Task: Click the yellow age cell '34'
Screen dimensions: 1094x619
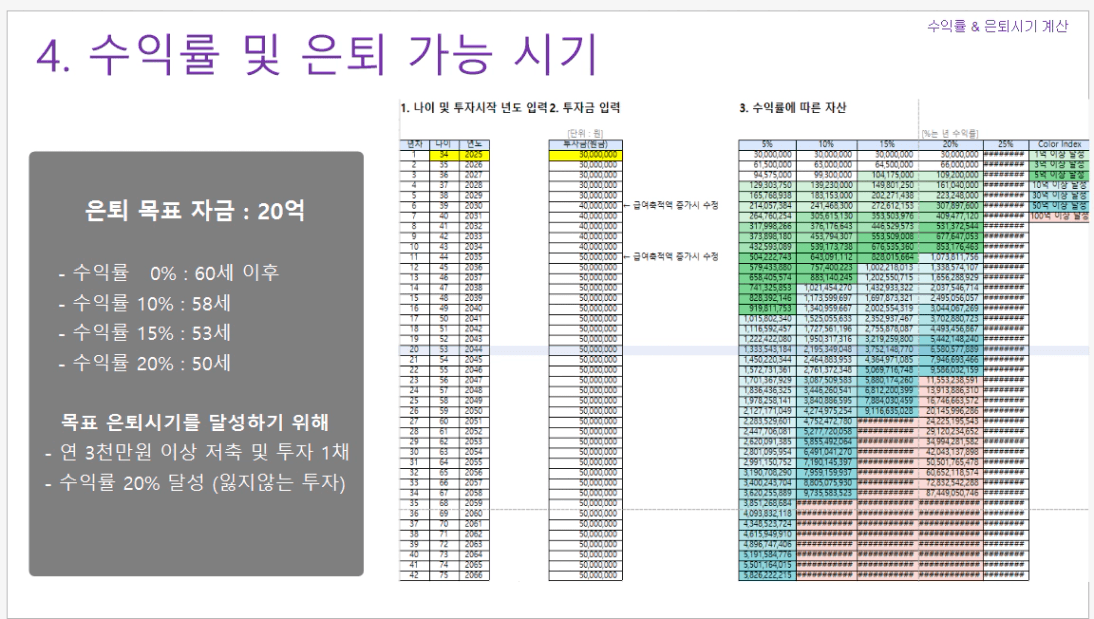Action: click(444, 155)
